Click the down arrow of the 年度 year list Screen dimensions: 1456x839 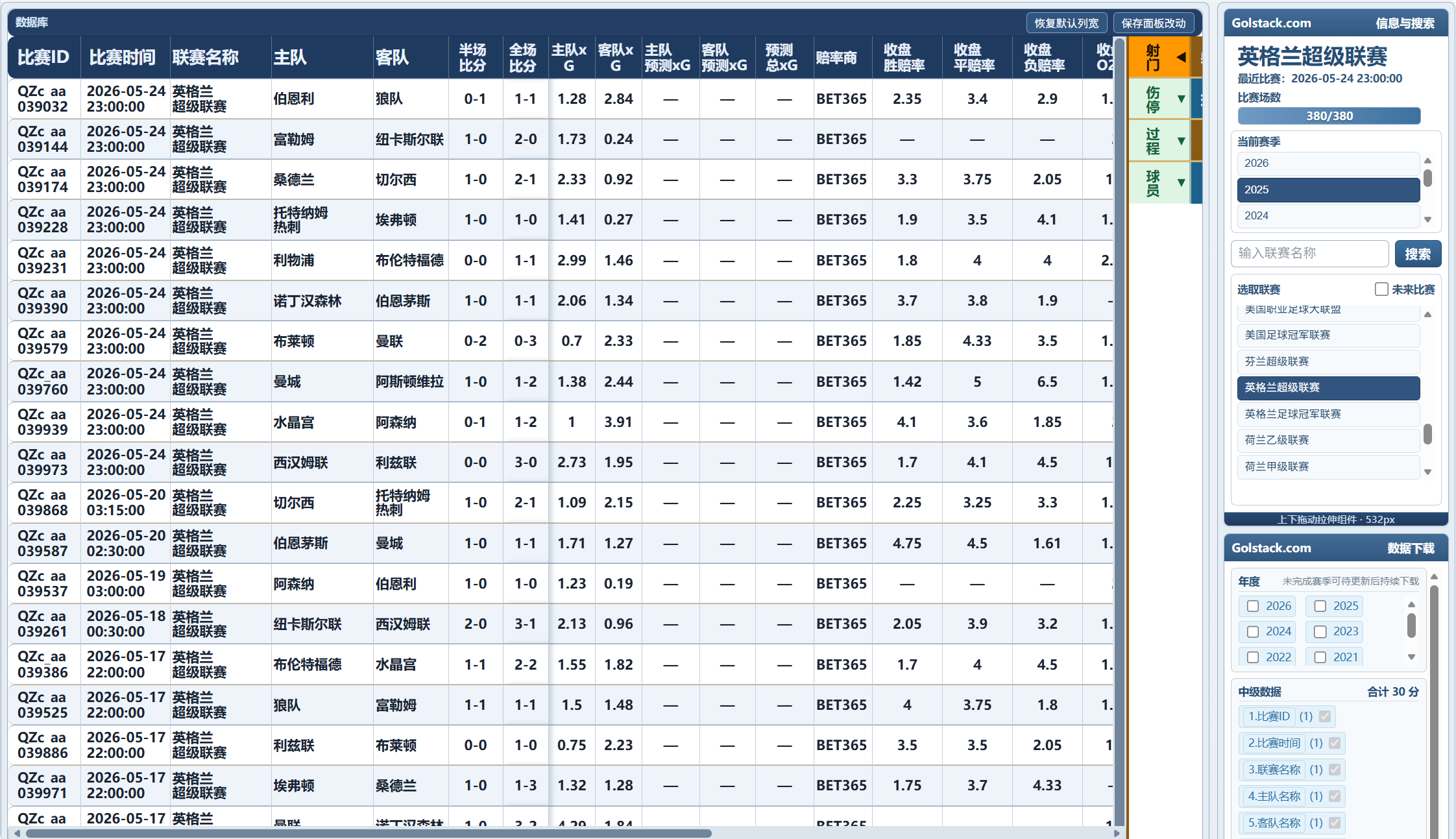(x=1411, y=657)
